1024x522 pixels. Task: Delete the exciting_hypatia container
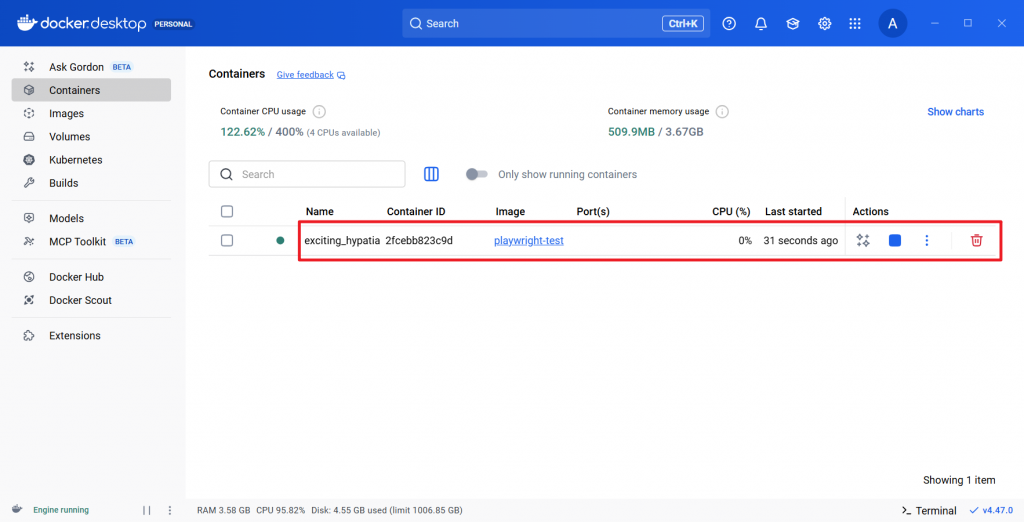click(x=976, y=240)
